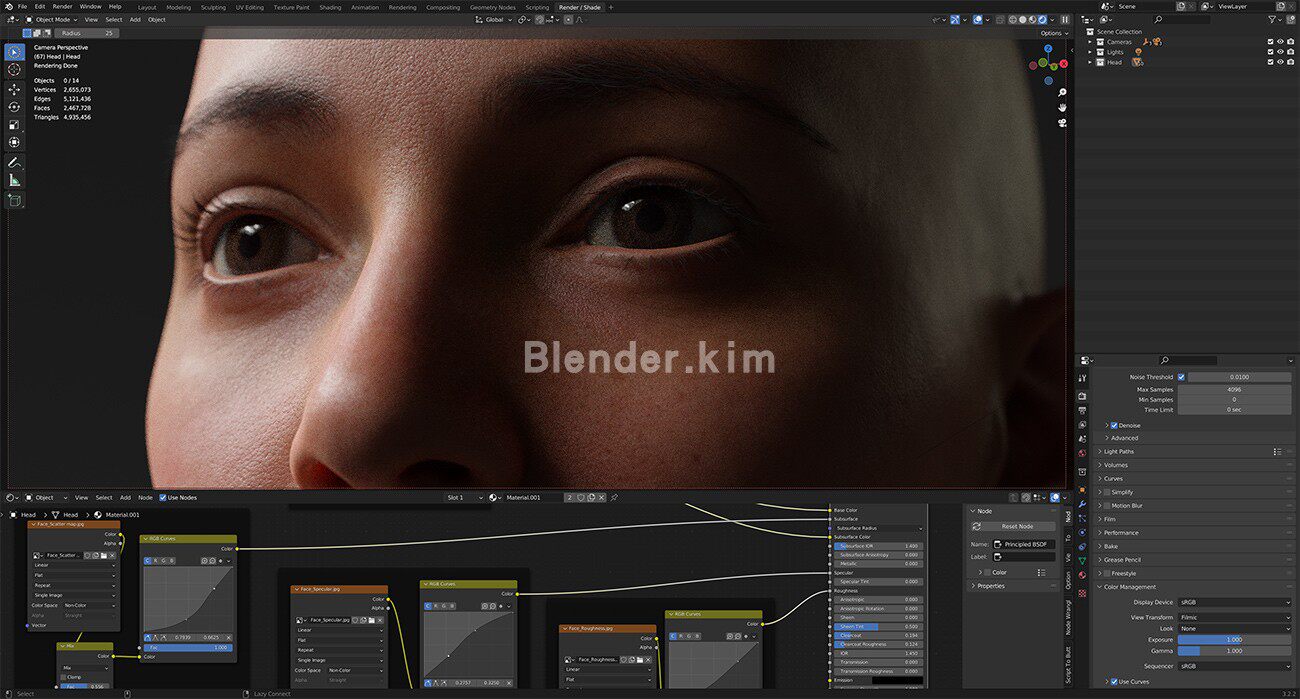Screen dimensions: 1300x699
Task: Open Slot 1 material slot dropdown
Action: point(465,497)
